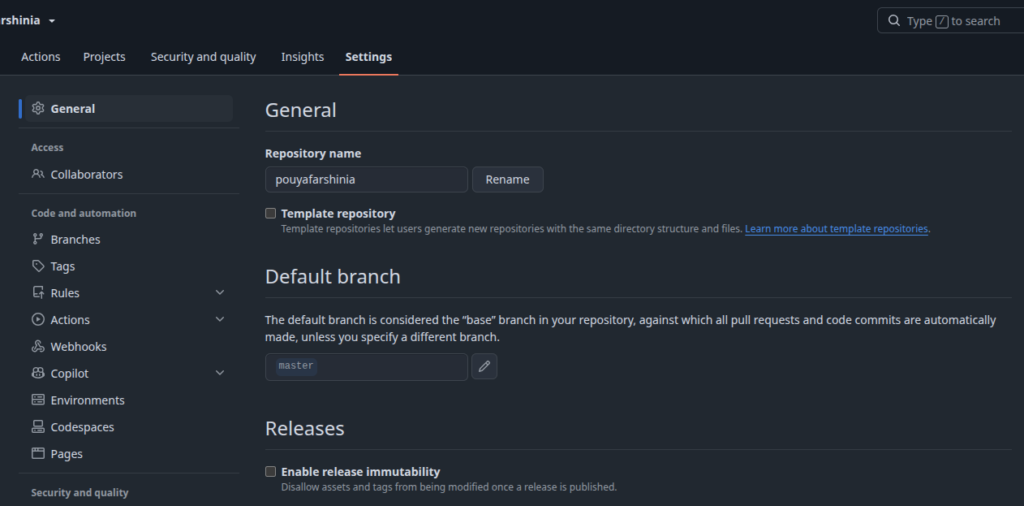Image resolution: width=1024 pixels, height=506 pixels.
Task: Check Enable release immutability
Action: (x=270, y=471)
